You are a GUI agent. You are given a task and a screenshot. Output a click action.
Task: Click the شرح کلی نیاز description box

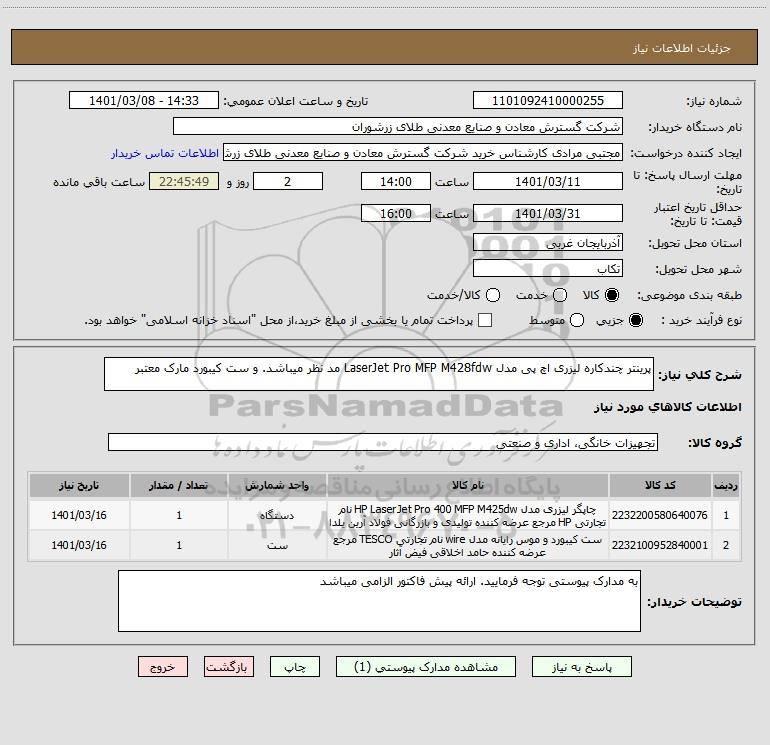tap(379, 374)
